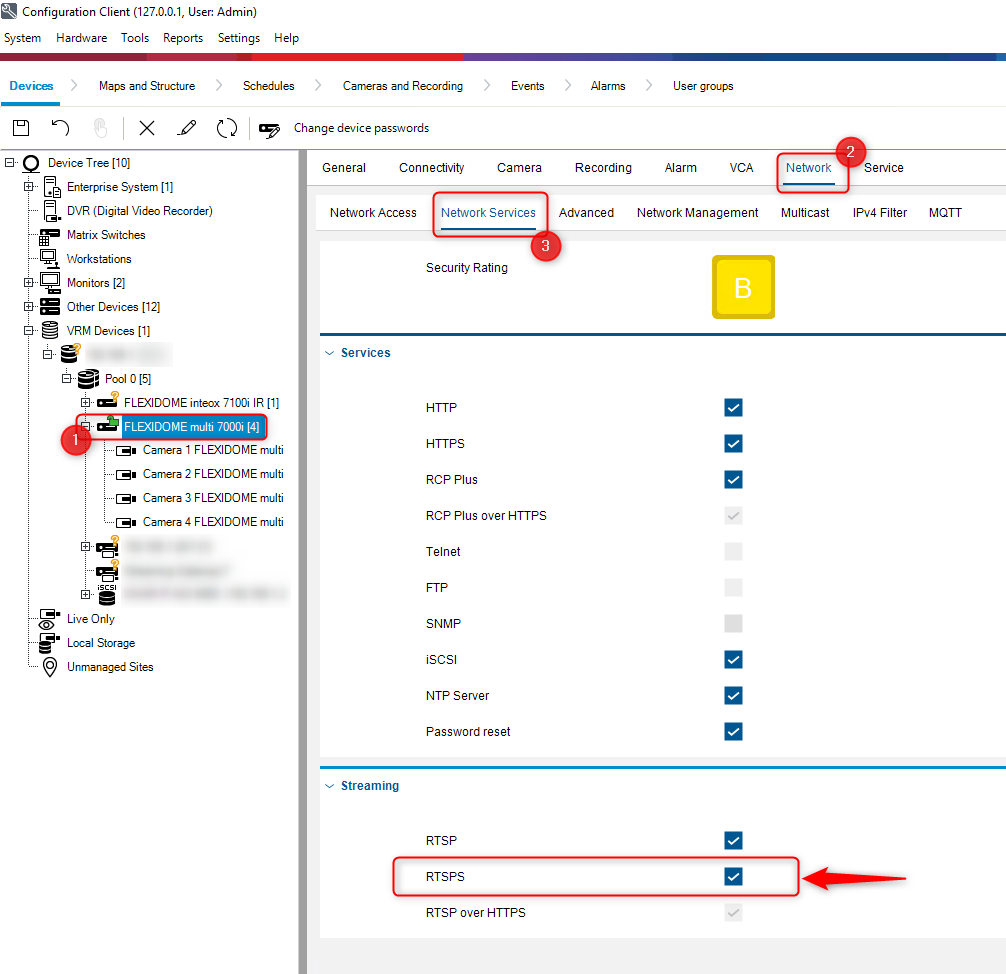Go to the User groups section
The image size is (1006, 974).
(x=703, y=86)
